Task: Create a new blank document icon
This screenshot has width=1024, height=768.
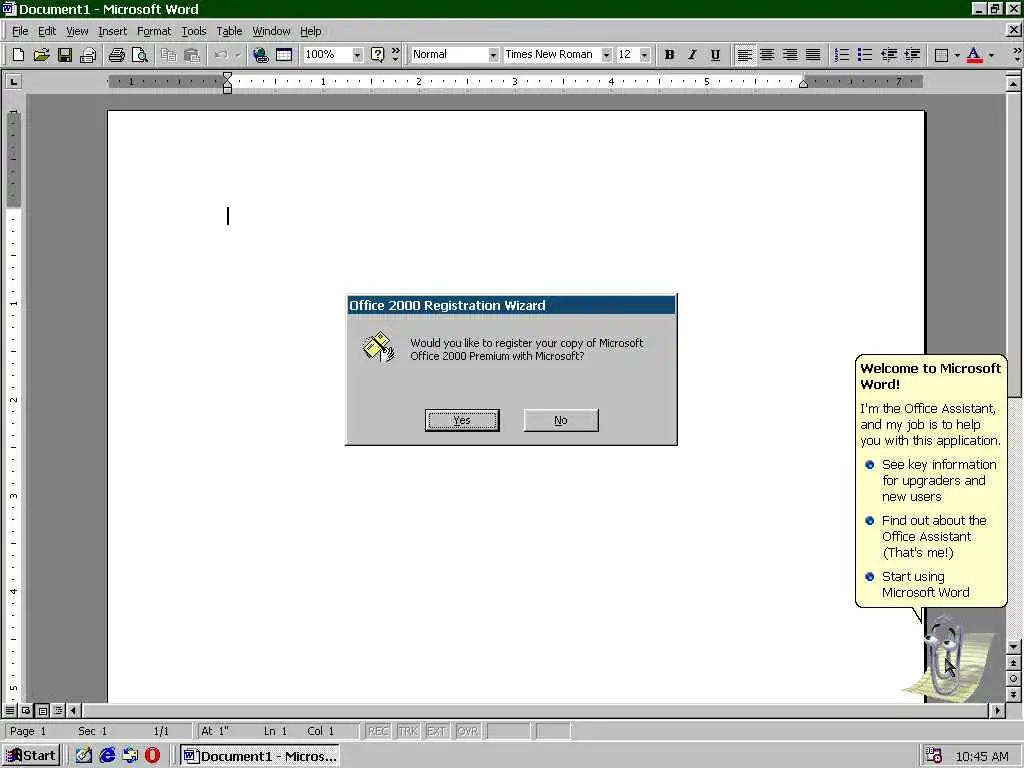Action: pos(18,55)
